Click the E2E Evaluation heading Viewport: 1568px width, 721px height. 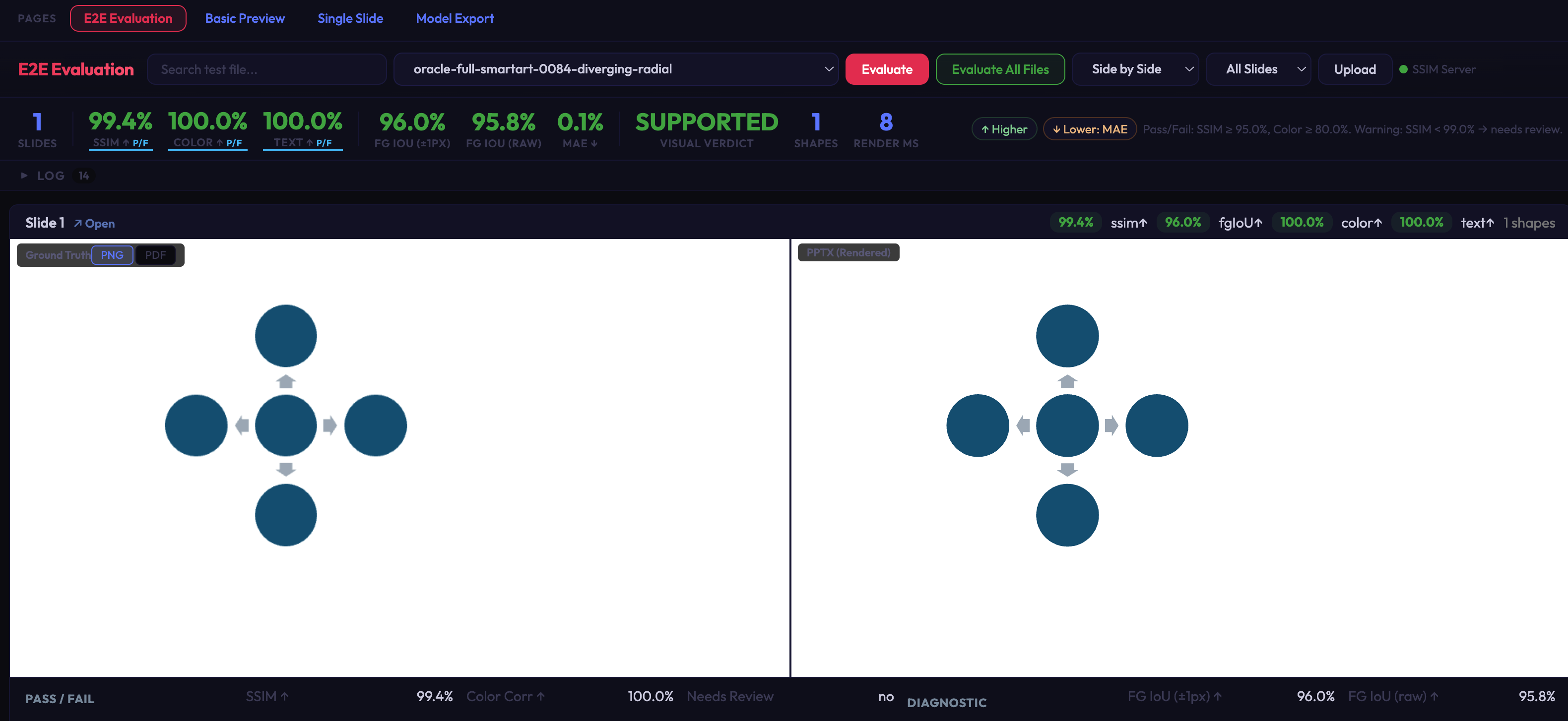[76, 69]
